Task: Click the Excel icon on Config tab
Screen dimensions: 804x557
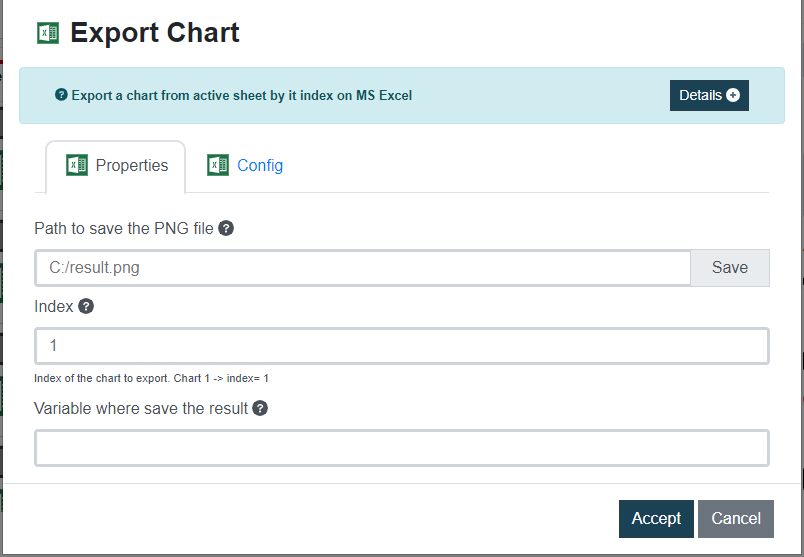Action: [x=218, y=165]
